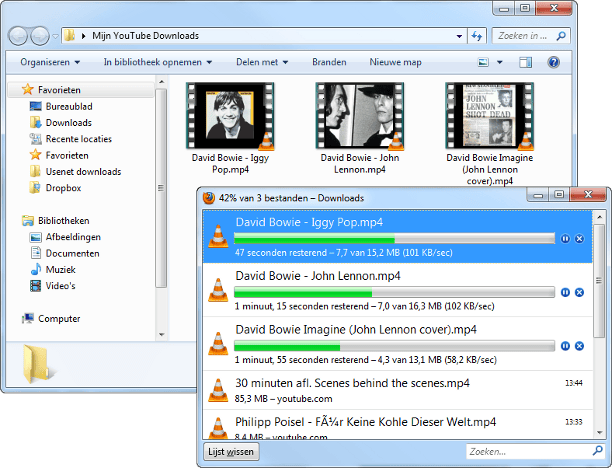Image resolution: width=612 pixels, height=468 pixels.
Task: Open Muziek library
Action: [x=52, y=269]
